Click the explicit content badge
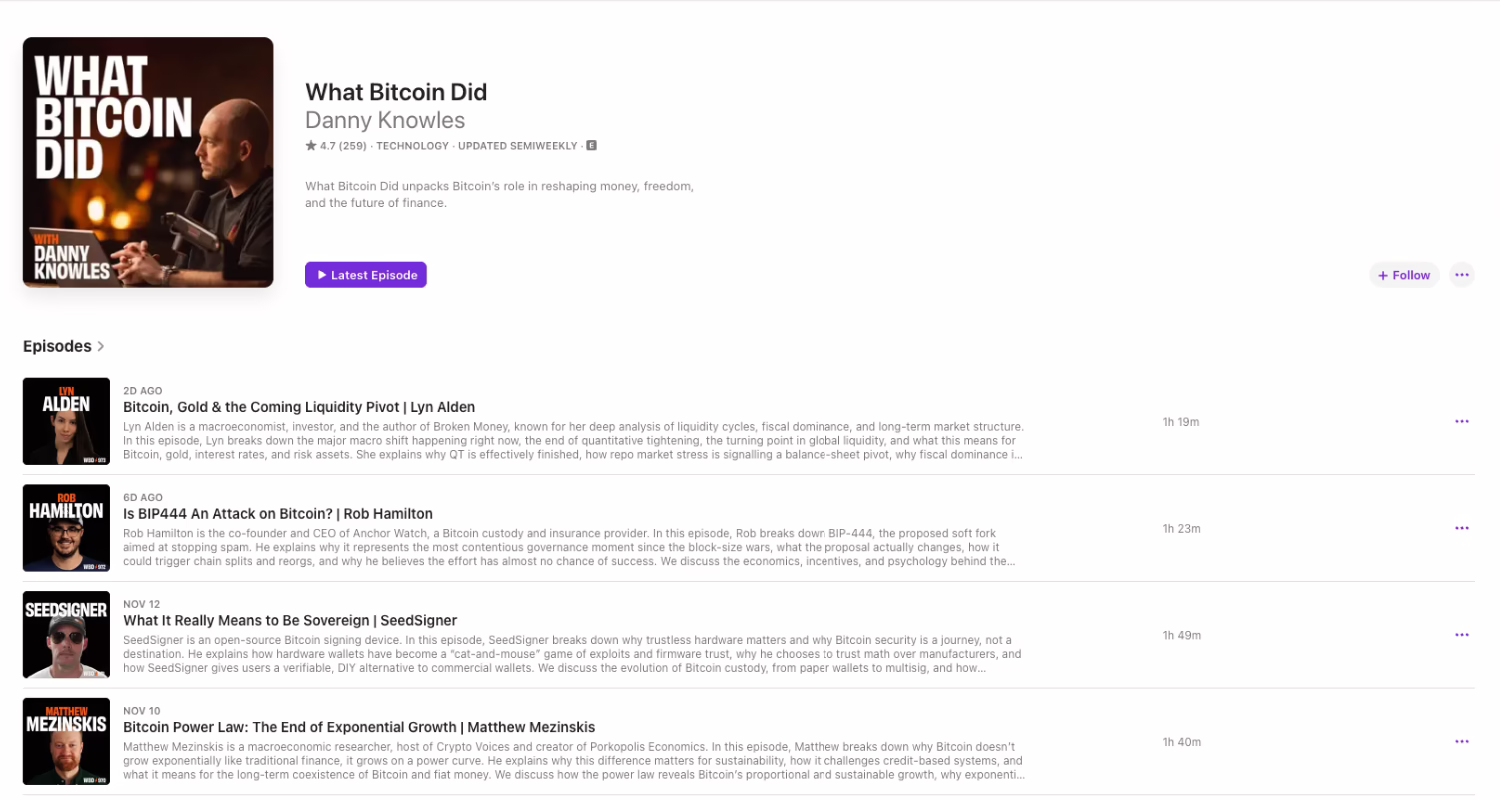1500x800 pixels. 591,145
